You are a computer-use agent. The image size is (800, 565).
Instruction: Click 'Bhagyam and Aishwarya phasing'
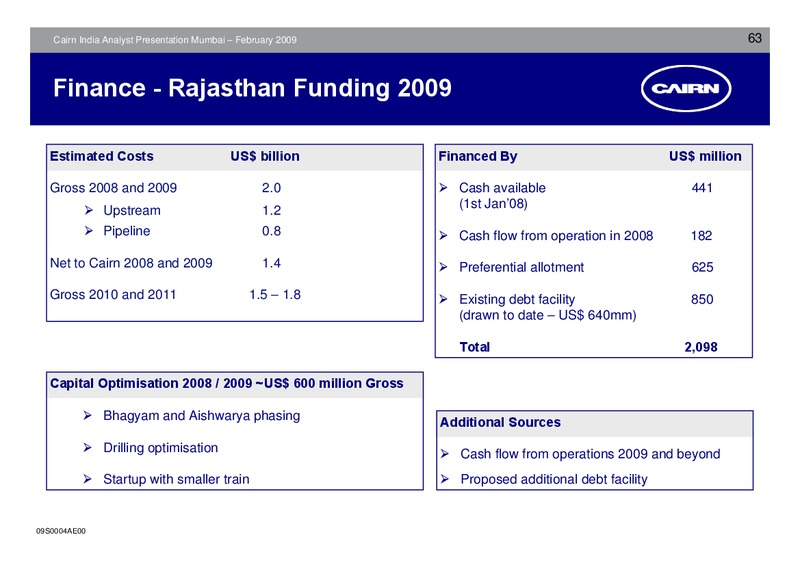point(202,416)
